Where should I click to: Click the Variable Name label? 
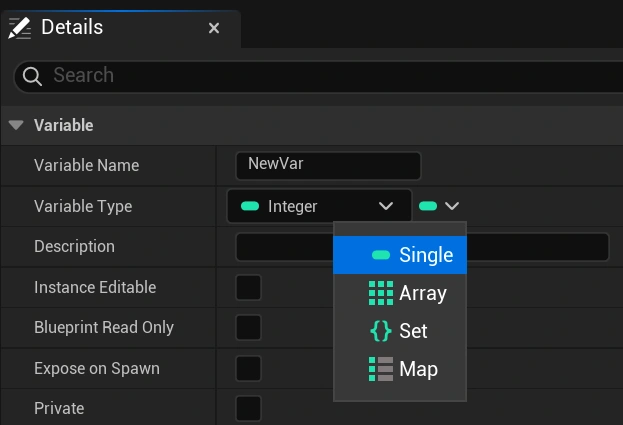pos(87,165)
